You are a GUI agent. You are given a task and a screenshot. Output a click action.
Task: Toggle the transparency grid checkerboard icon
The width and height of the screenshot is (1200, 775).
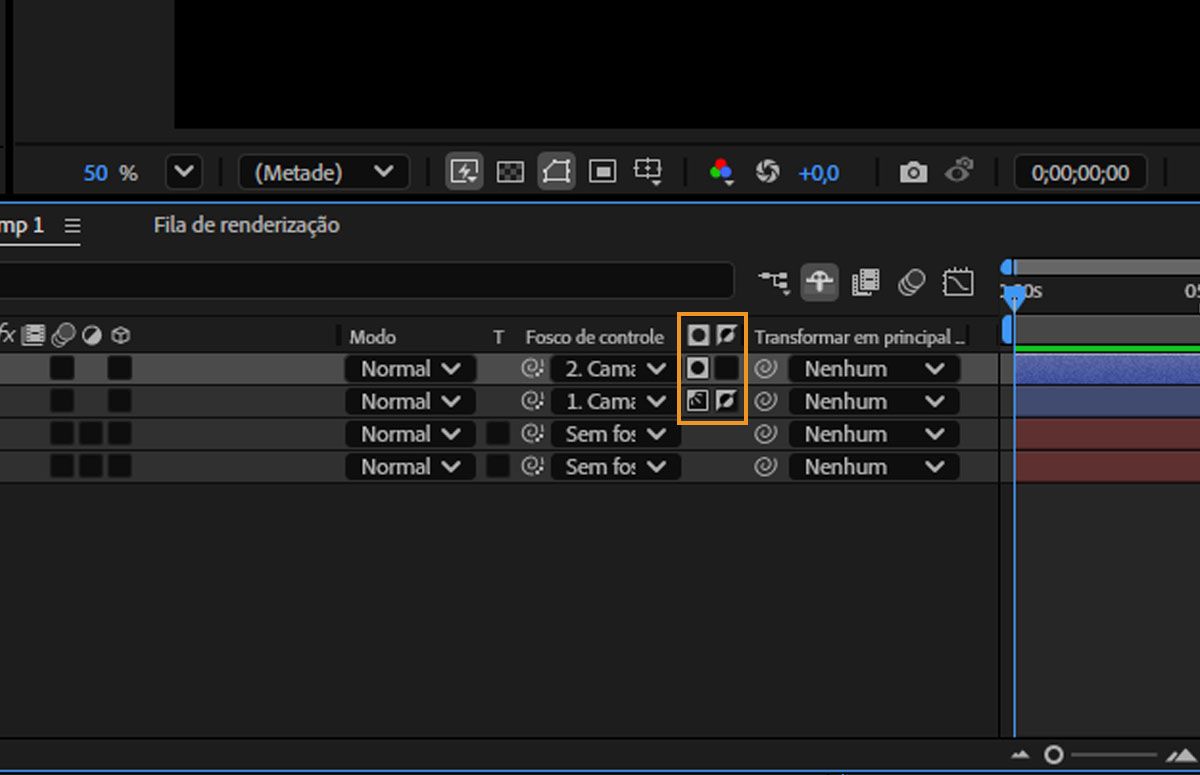tap(511, 172)
